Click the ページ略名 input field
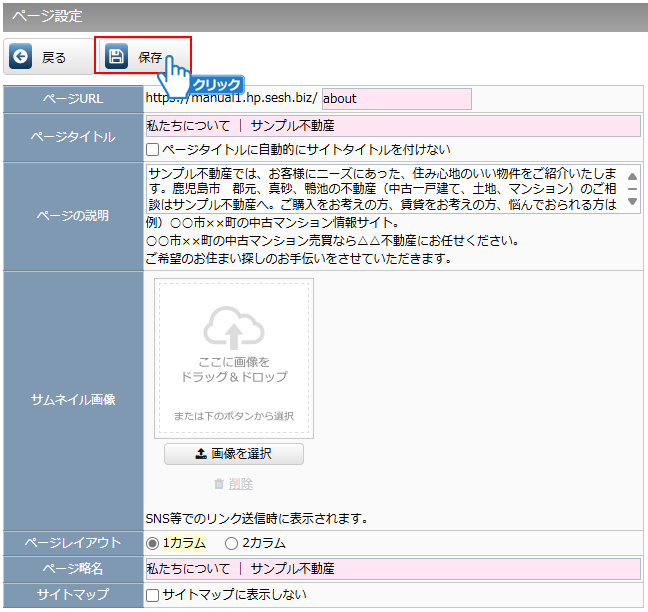Image resolution: width=648 pixels, height=612 pixels. point(392,569)
